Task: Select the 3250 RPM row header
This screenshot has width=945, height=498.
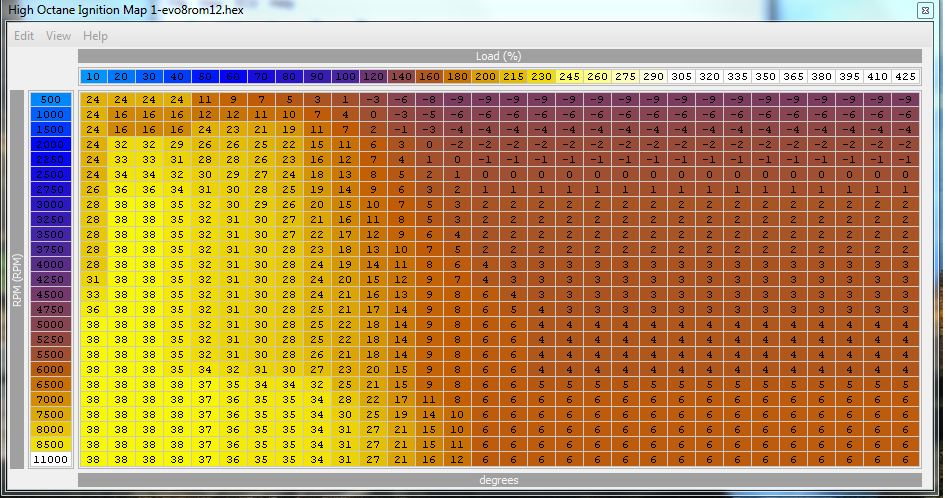Action: pos(51,219)
